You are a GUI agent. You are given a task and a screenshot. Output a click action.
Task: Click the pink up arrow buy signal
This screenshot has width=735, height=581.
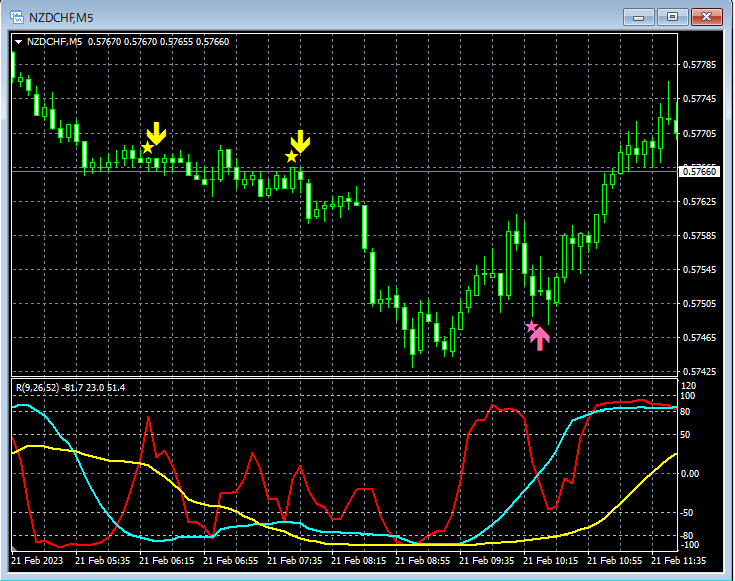(x=540, y=339)
